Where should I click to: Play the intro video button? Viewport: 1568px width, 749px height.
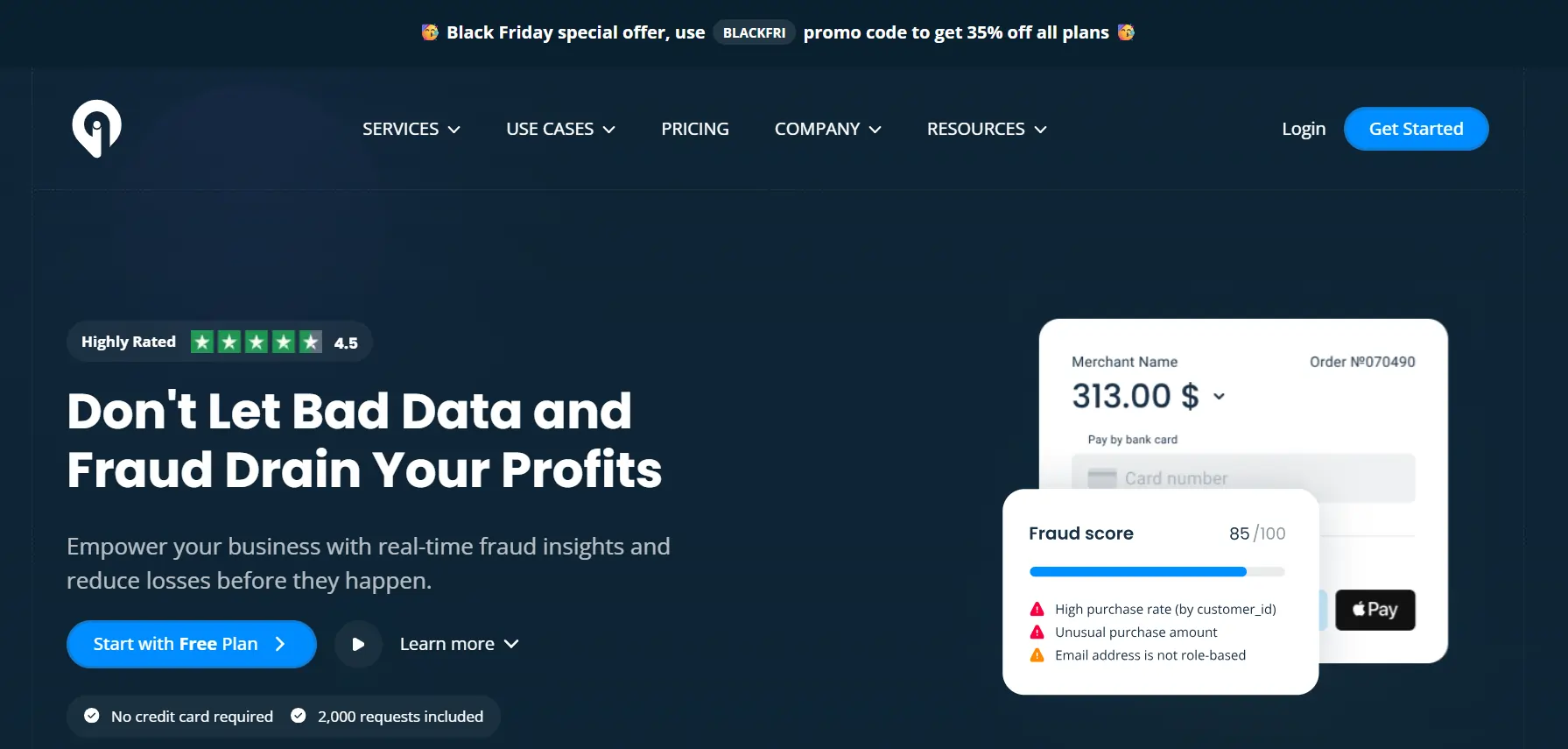coord(358,644)
